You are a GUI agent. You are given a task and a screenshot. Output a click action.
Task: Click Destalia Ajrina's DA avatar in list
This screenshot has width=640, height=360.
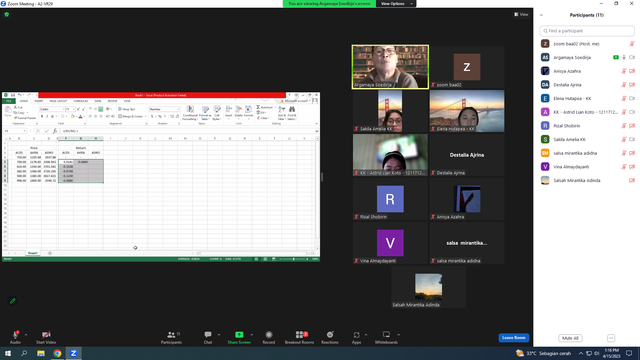[545, 85]
